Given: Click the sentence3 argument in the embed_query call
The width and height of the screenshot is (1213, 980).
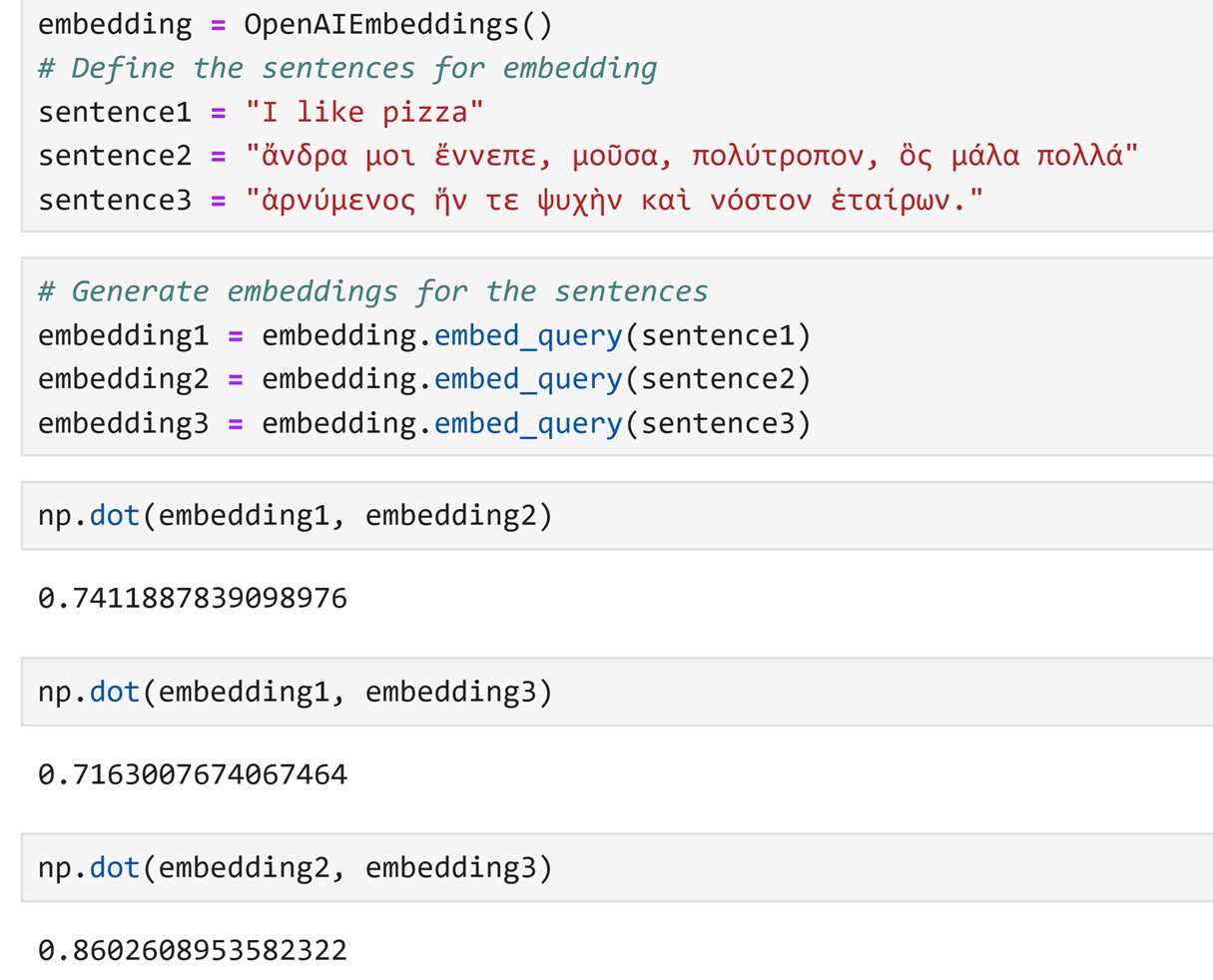Looking at the screenshot, I should tap(717, 423).
